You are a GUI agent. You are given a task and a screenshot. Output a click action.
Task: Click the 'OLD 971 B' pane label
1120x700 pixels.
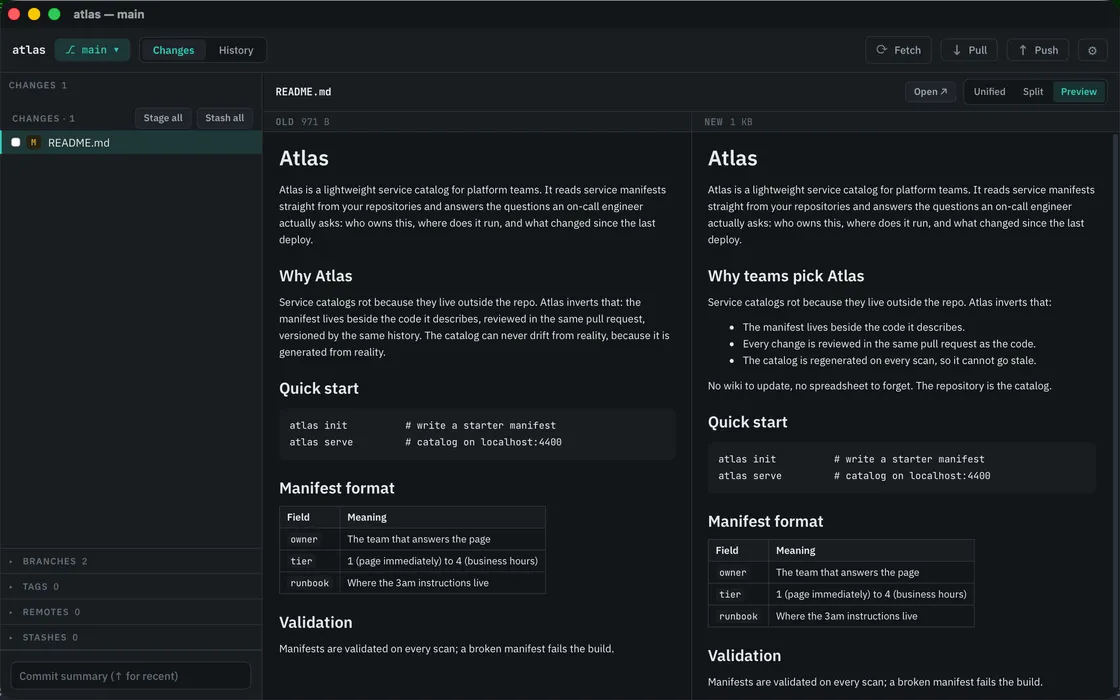point(303,122)
